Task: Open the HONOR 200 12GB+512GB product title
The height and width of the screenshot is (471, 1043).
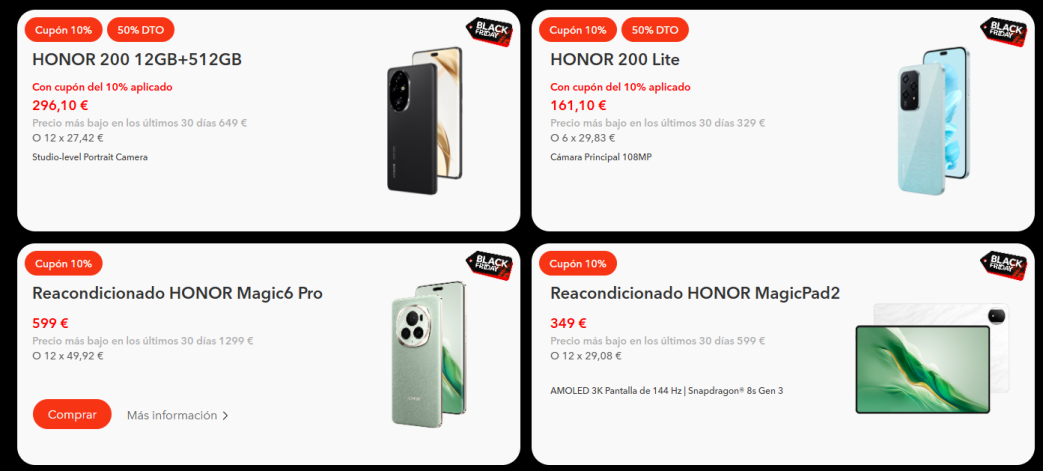Action: pyautogui.click(x=137, y=60)
